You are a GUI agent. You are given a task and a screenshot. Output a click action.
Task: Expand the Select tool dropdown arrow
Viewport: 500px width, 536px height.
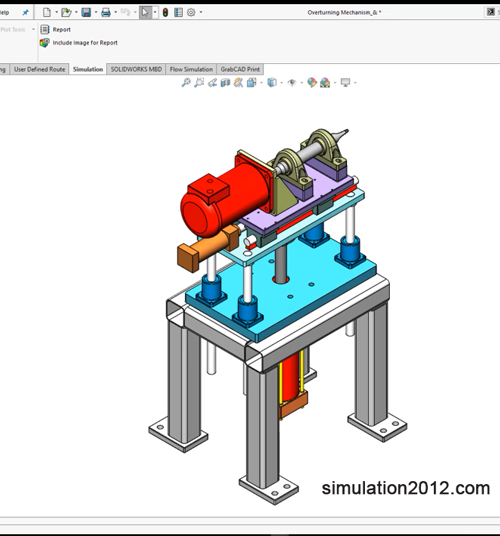(x=155, y=13)
